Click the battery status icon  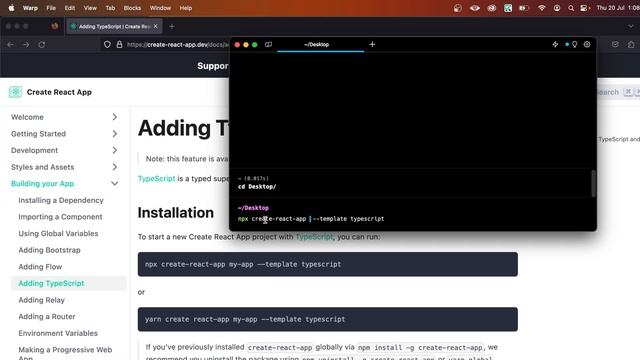524,8
